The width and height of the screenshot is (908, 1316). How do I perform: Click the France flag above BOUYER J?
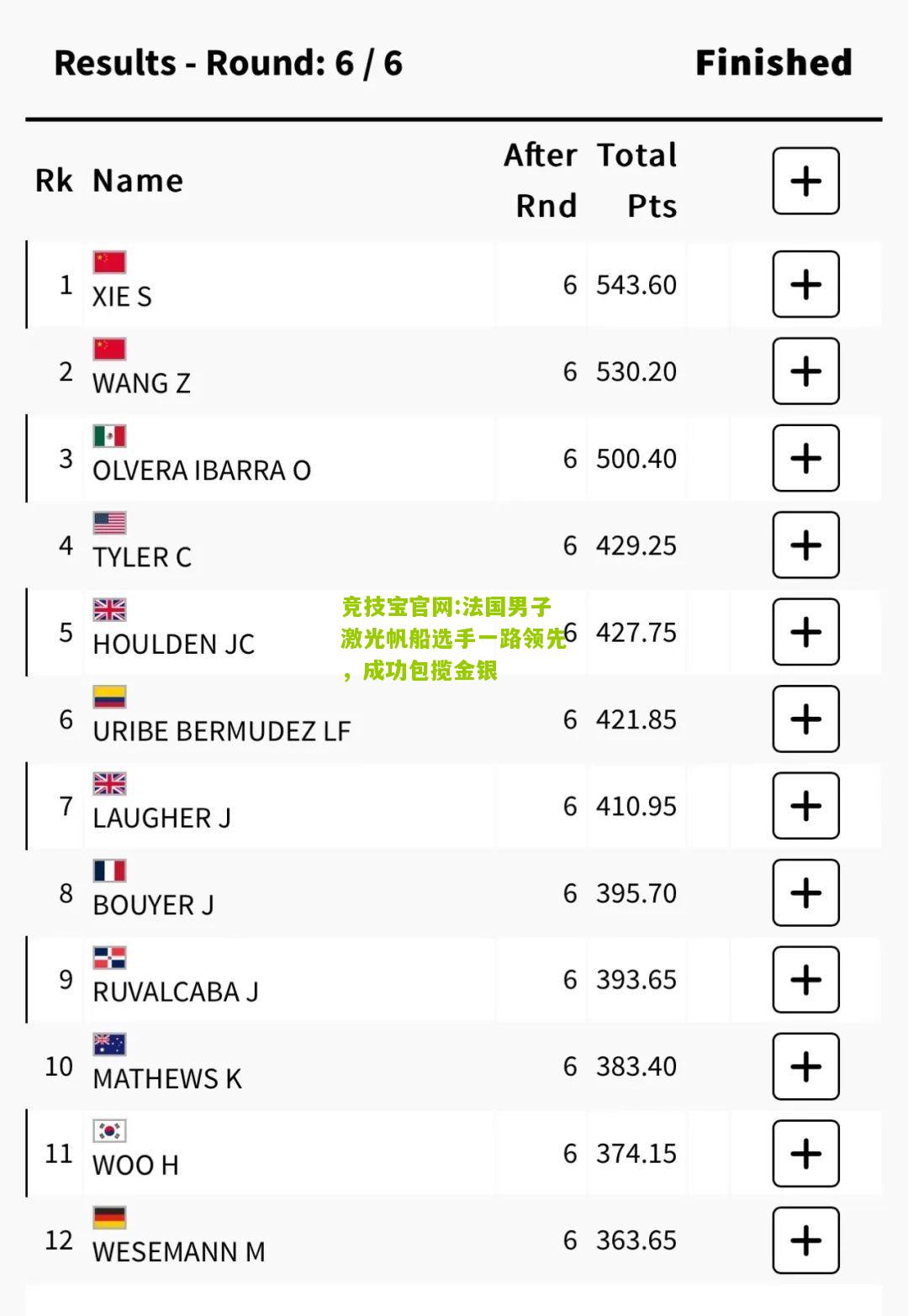coord(109,871)
